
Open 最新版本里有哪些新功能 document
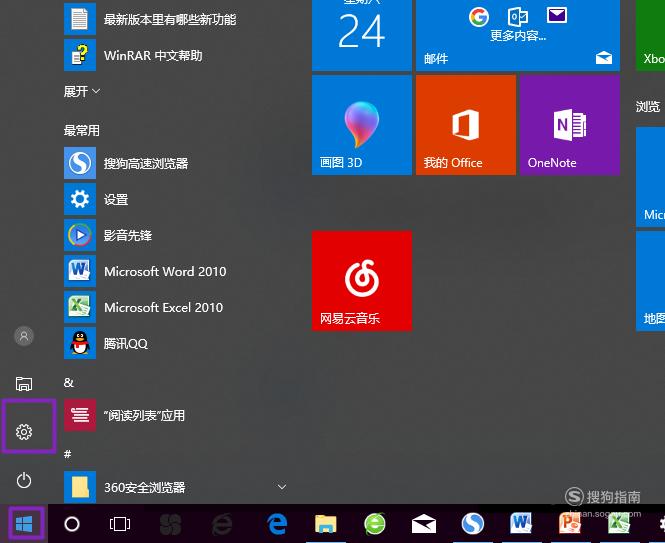click(x=175, y=19)
